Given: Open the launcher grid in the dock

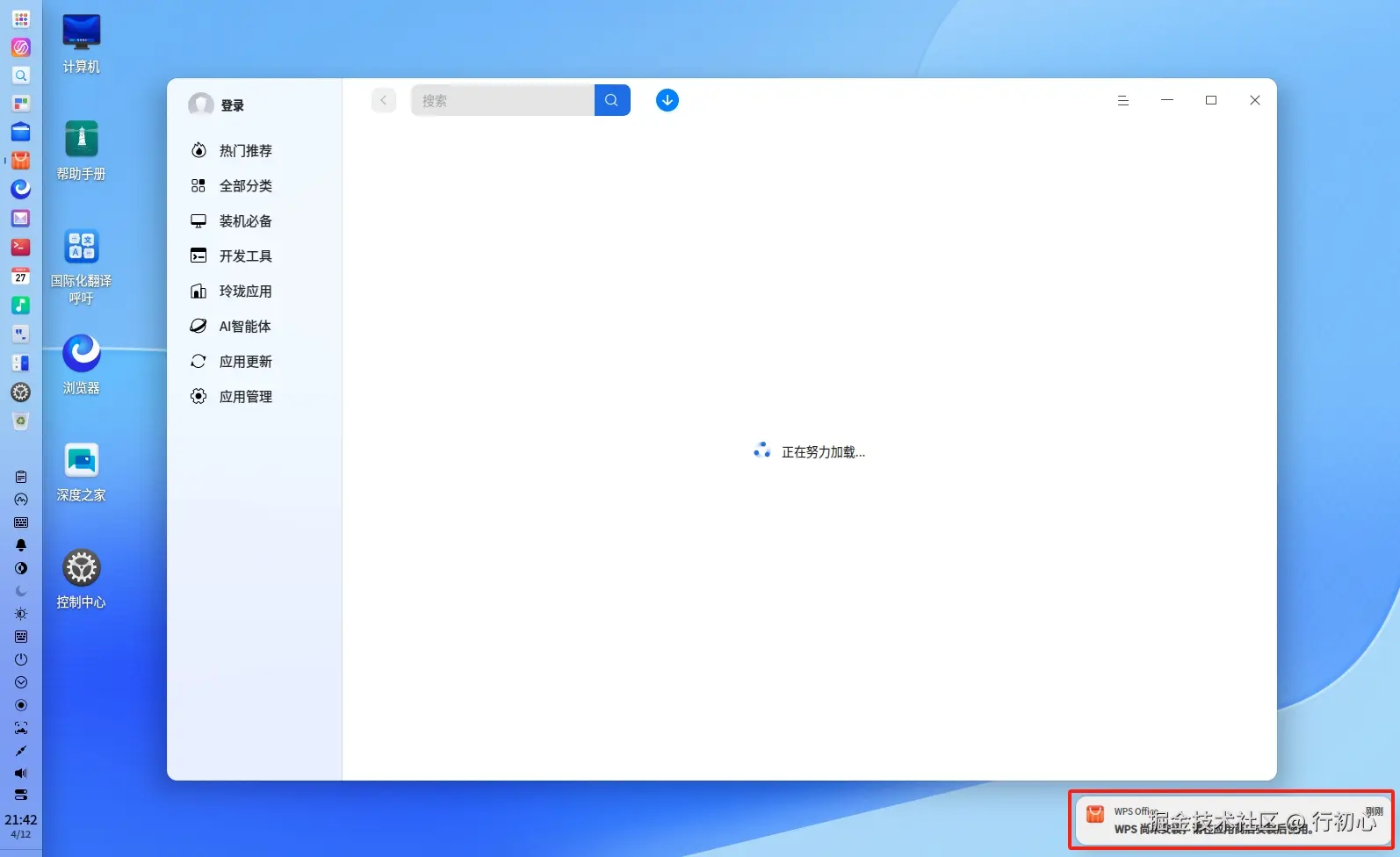Looking at the screenshot, I should coord(21,18).
